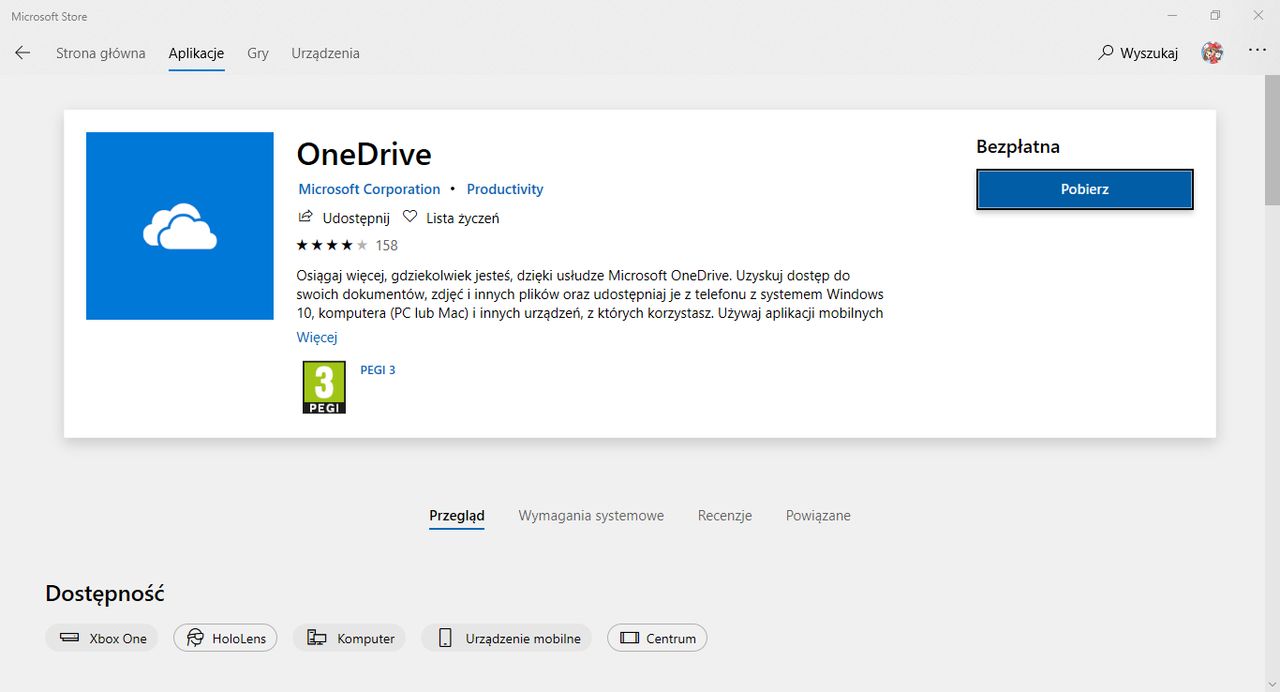Restore down the Microsoft Store window
The width and height of the screenshot is (1280, 692).
1215,15
